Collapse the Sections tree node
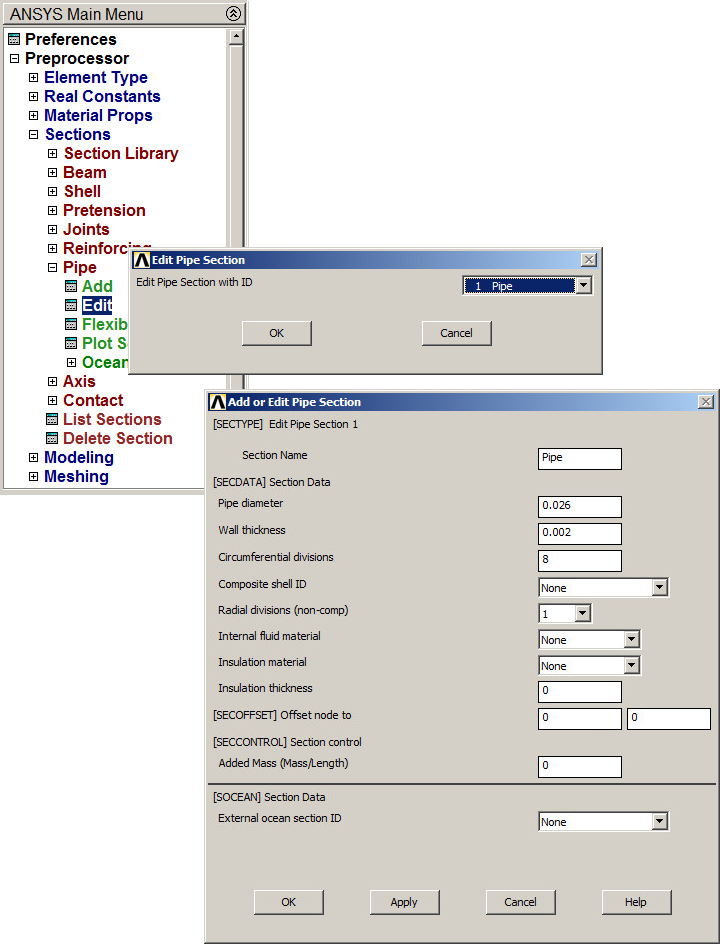720x944 pixels. 33,135
